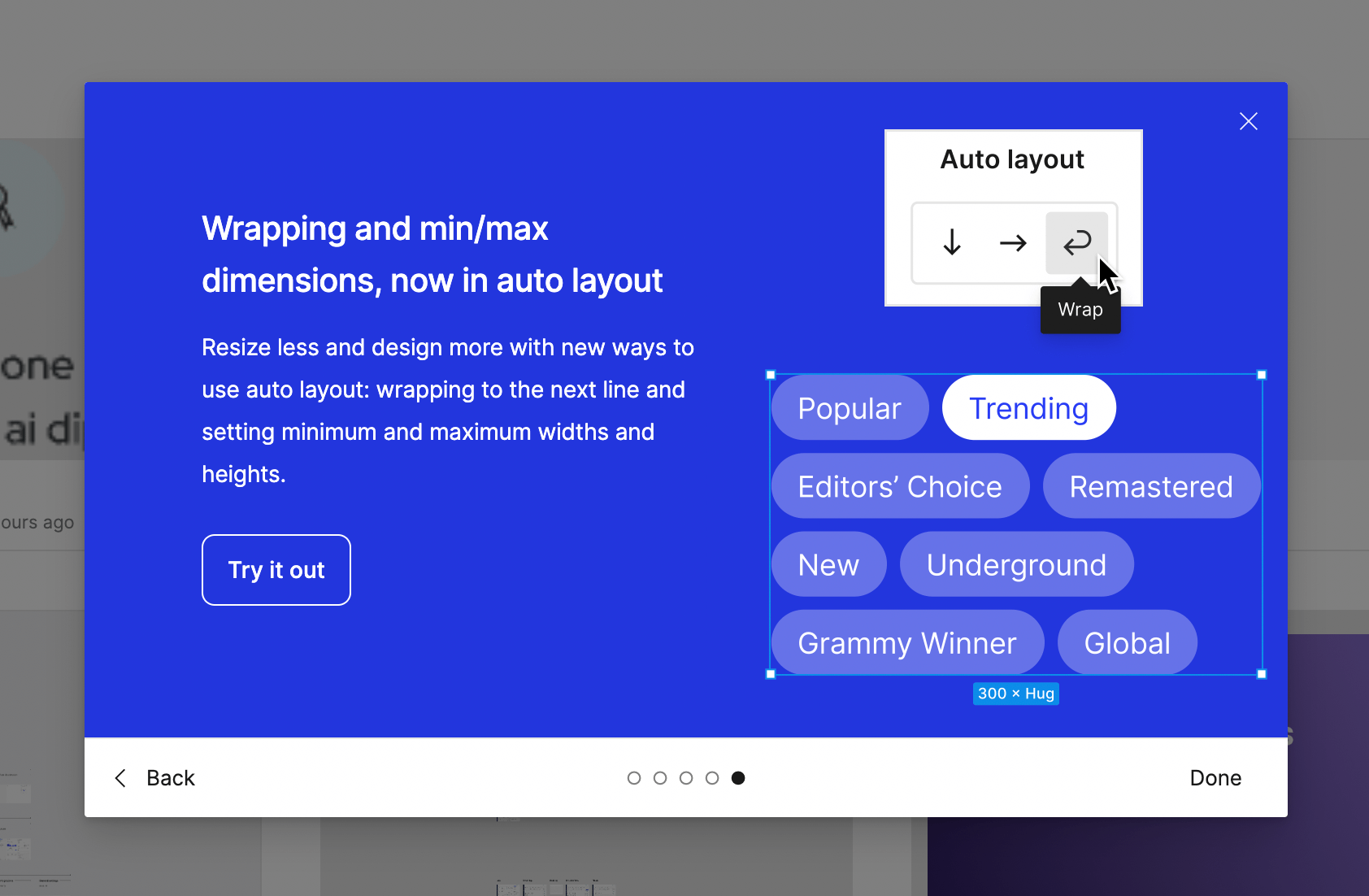
Task: Close the onboarding dialog with the X icon
Action: (x=1248, y=121)
